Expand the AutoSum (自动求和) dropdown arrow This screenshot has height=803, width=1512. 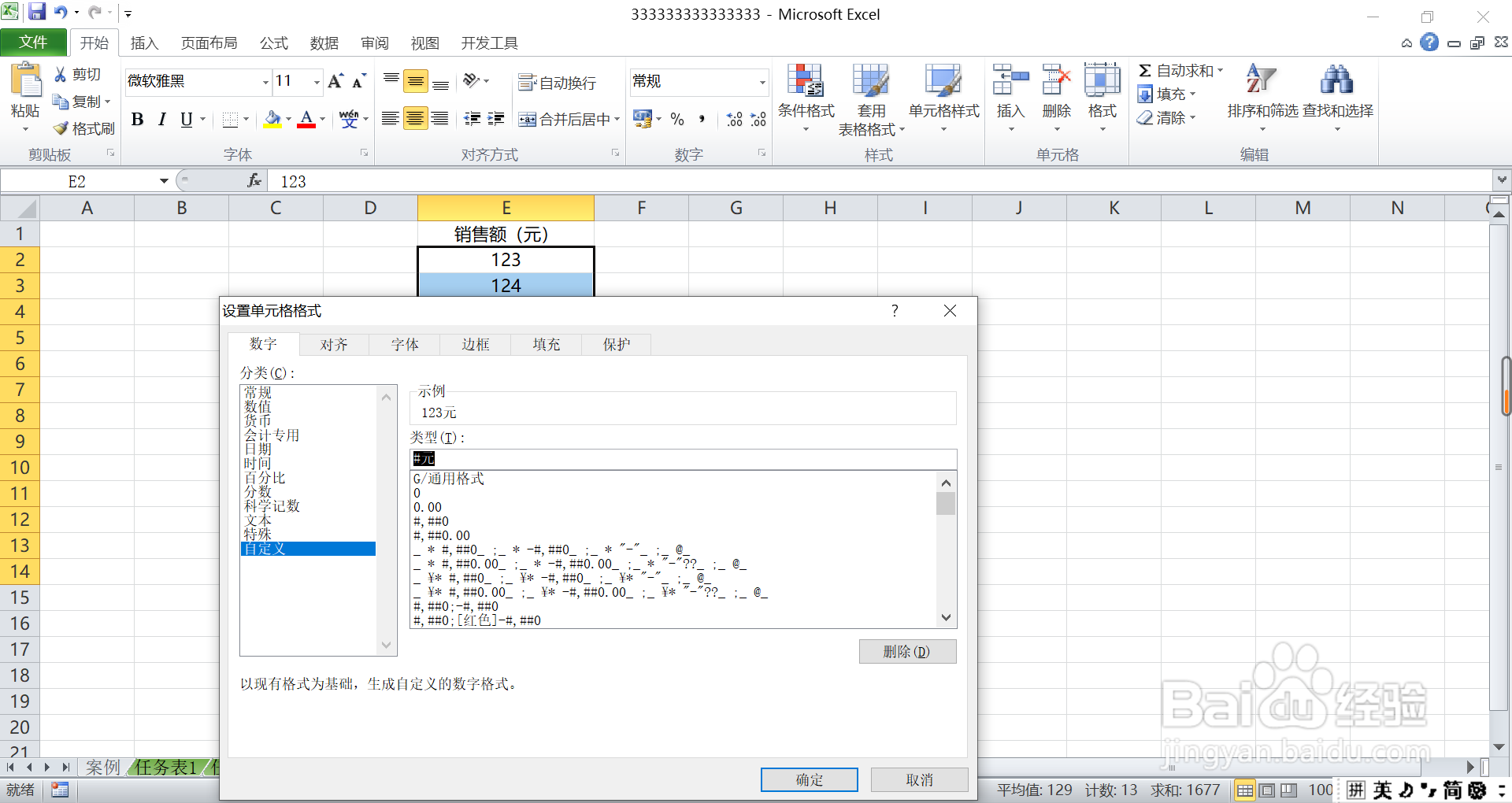point(1220,71)
